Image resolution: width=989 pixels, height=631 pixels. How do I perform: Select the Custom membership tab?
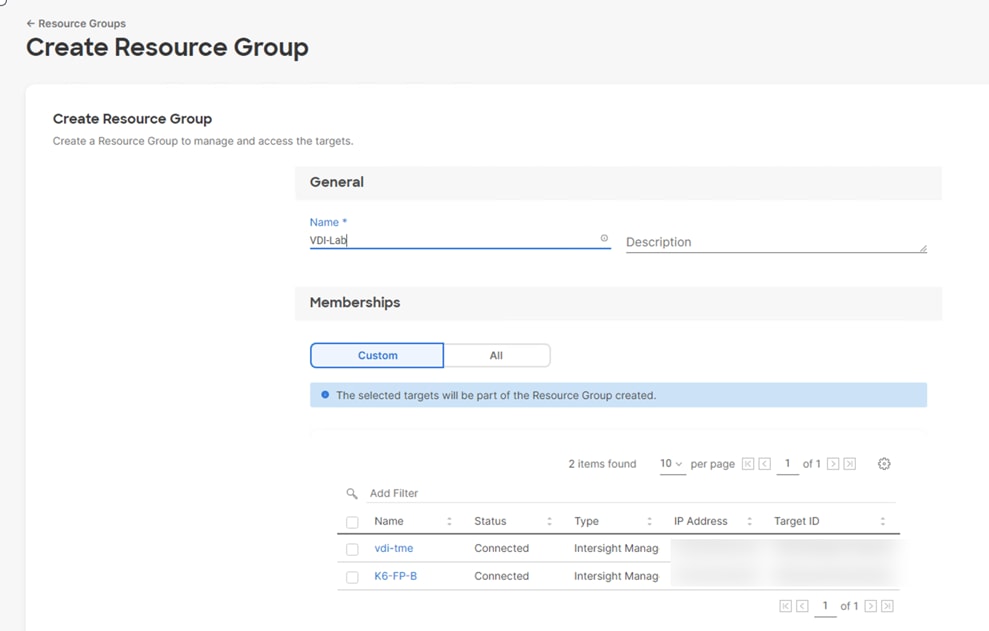pos(377,355)
